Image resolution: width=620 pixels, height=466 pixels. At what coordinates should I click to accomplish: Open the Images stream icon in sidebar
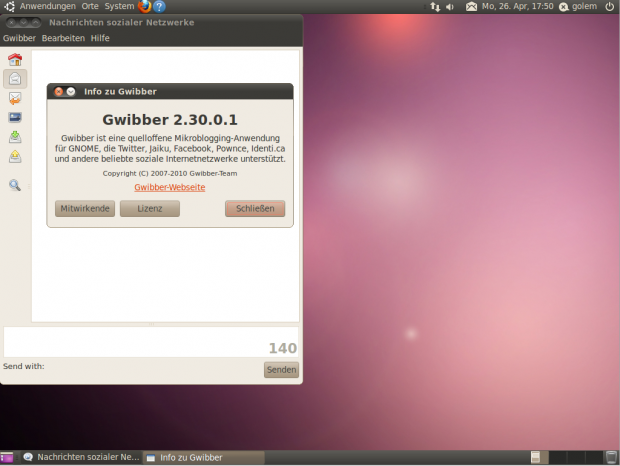point(15,117)
